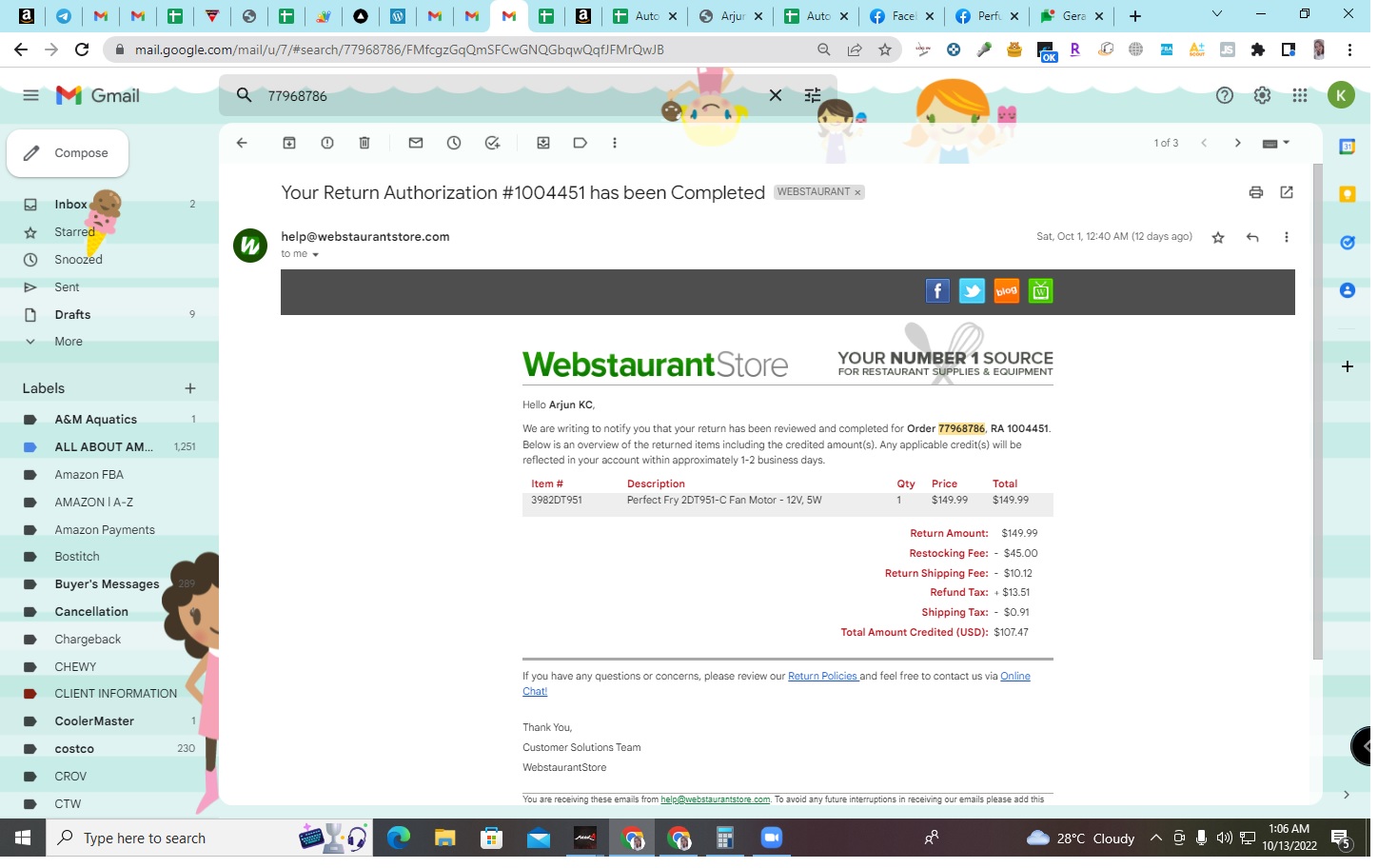Delete this email with trash icon
Screen dimensions: 1378x868
(x=365, y=144)
